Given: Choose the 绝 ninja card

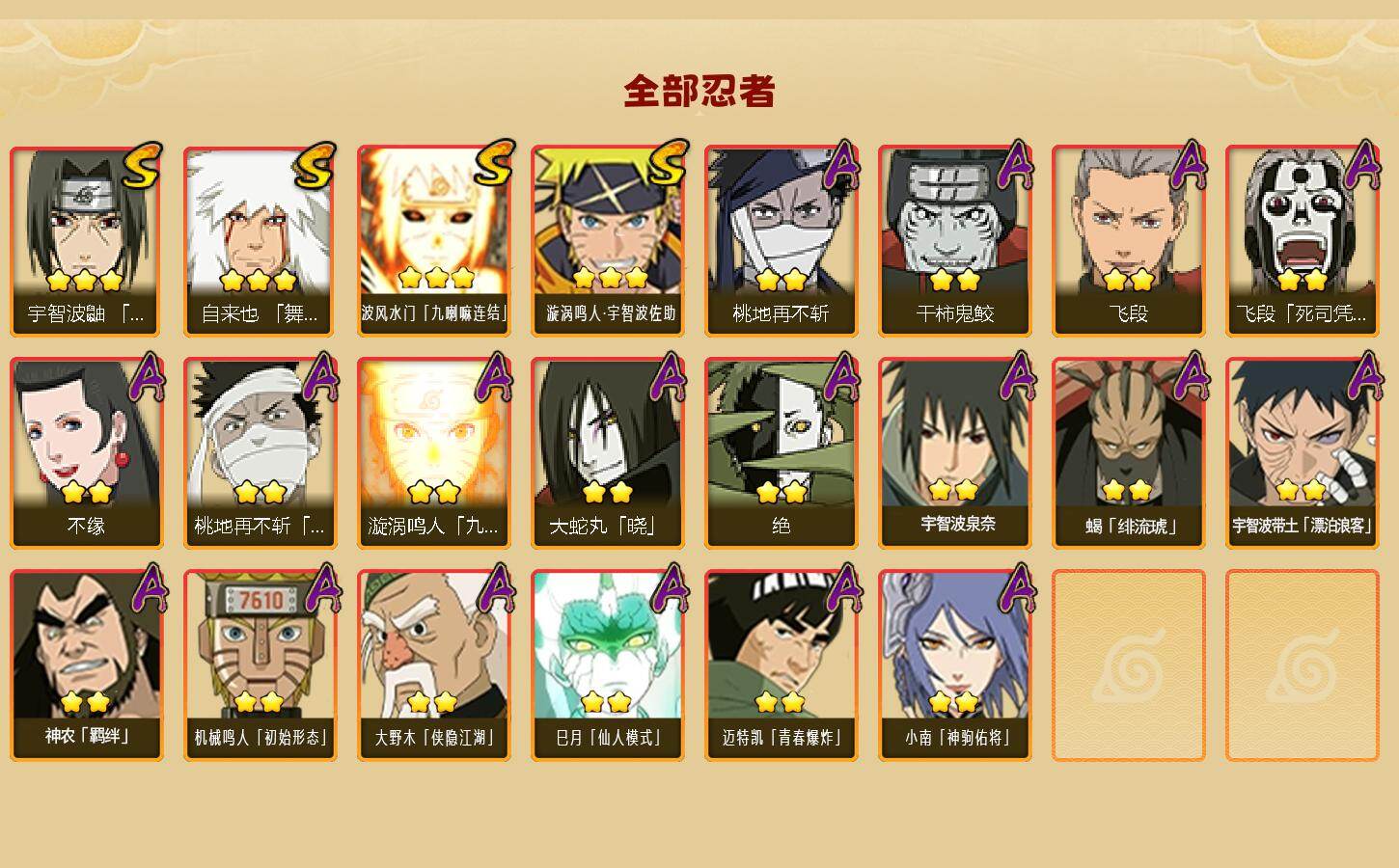Looking at the screenshot, I should (782, 453).
